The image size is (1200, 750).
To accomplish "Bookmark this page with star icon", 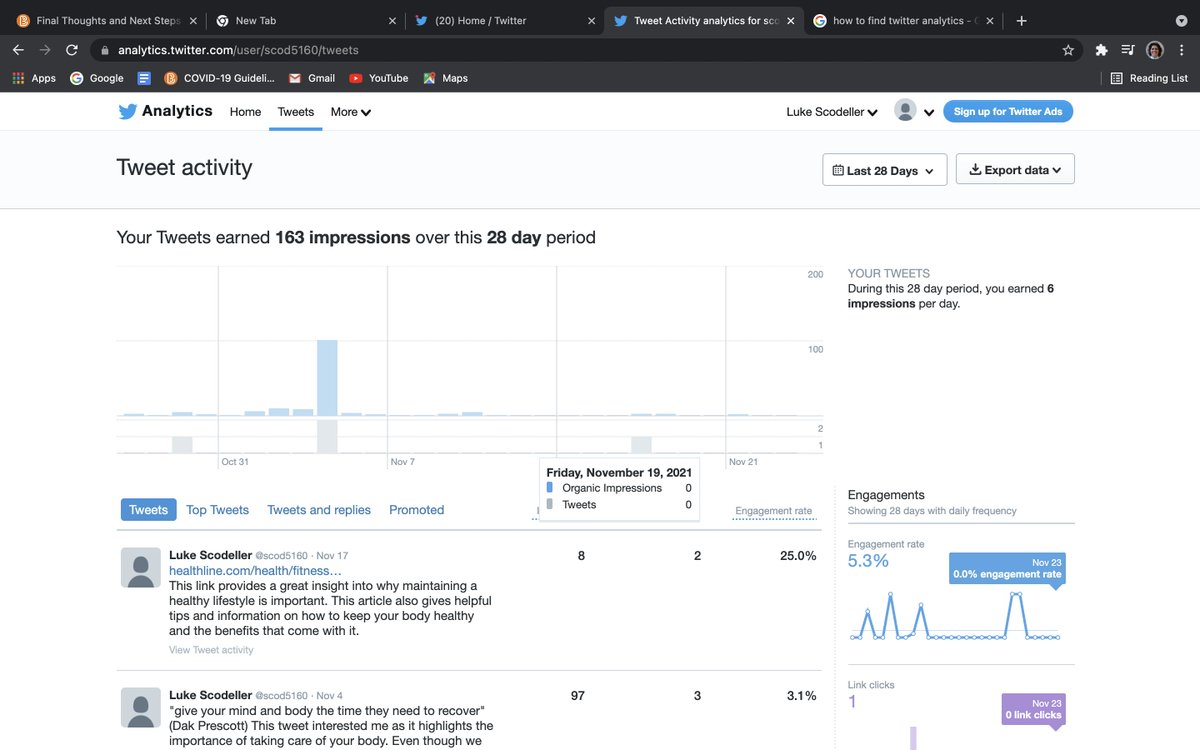I will 1068,50.
